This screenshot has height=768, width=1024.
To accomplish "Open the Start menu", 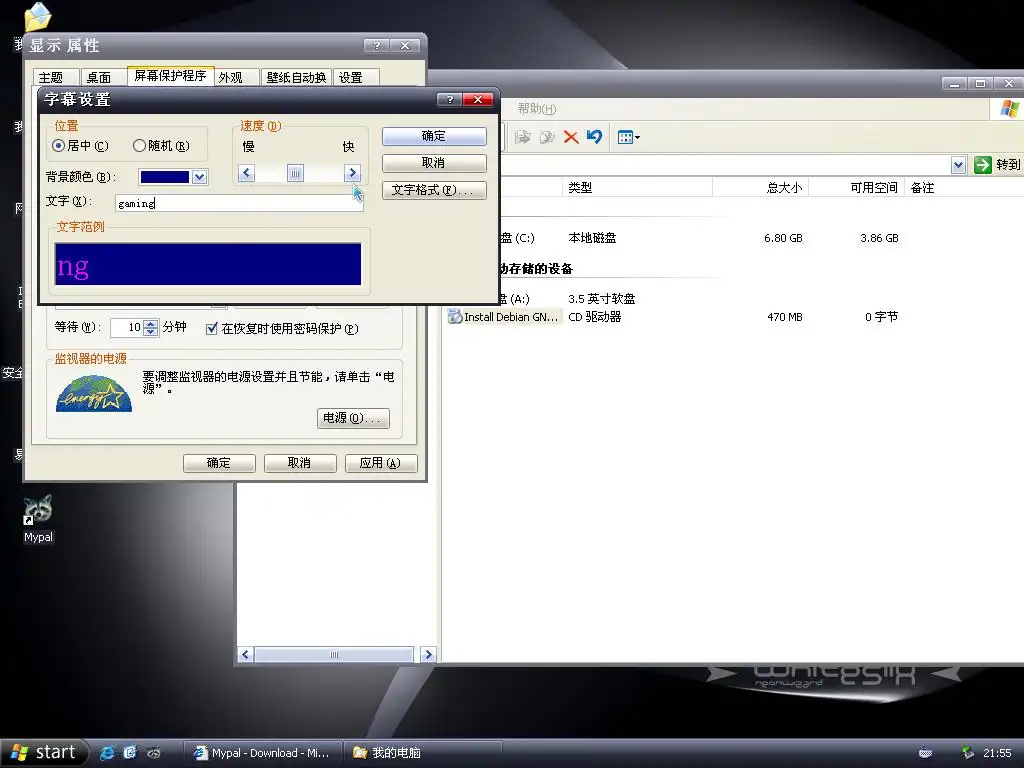I will coord(43,752).
